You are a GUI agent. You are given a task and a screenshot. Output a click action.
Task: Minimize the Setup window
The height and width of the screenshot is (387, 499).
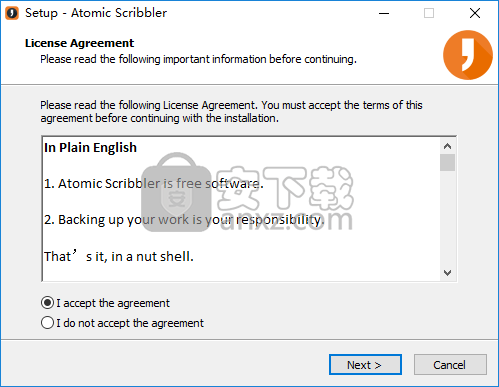click(384, 13)
